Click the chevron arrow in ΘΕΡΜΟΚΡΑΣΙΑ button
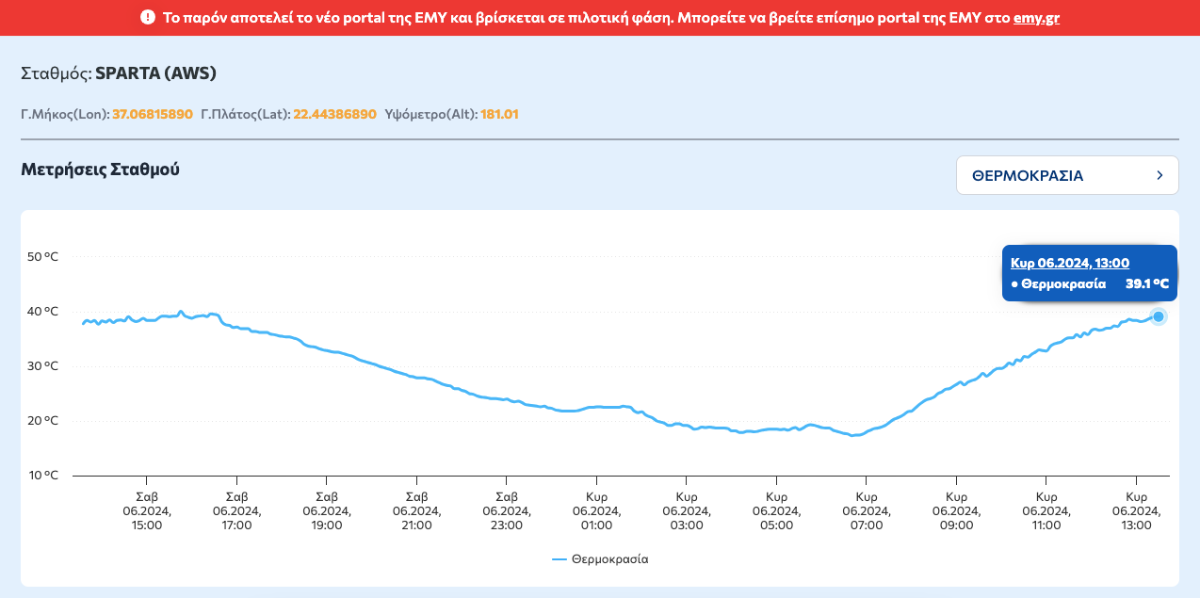The width and height of the screenshot is (1200, 598). click(1160, 175)
